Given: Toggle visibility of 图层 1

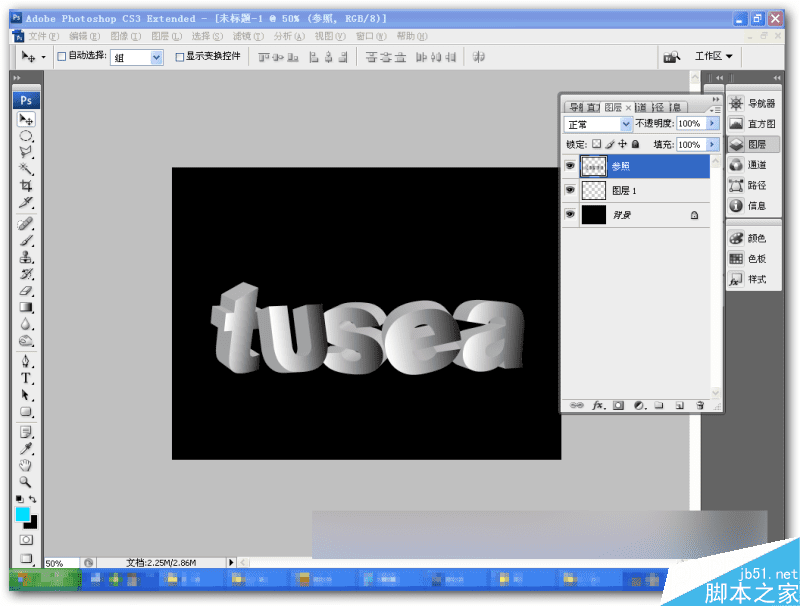Looking at the screenshot, I should coord(570,190).
